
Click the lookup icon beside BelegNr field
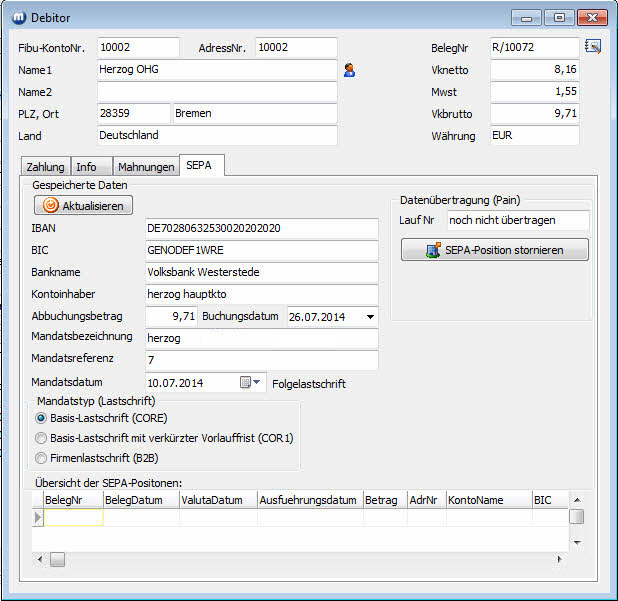(593, 46)
